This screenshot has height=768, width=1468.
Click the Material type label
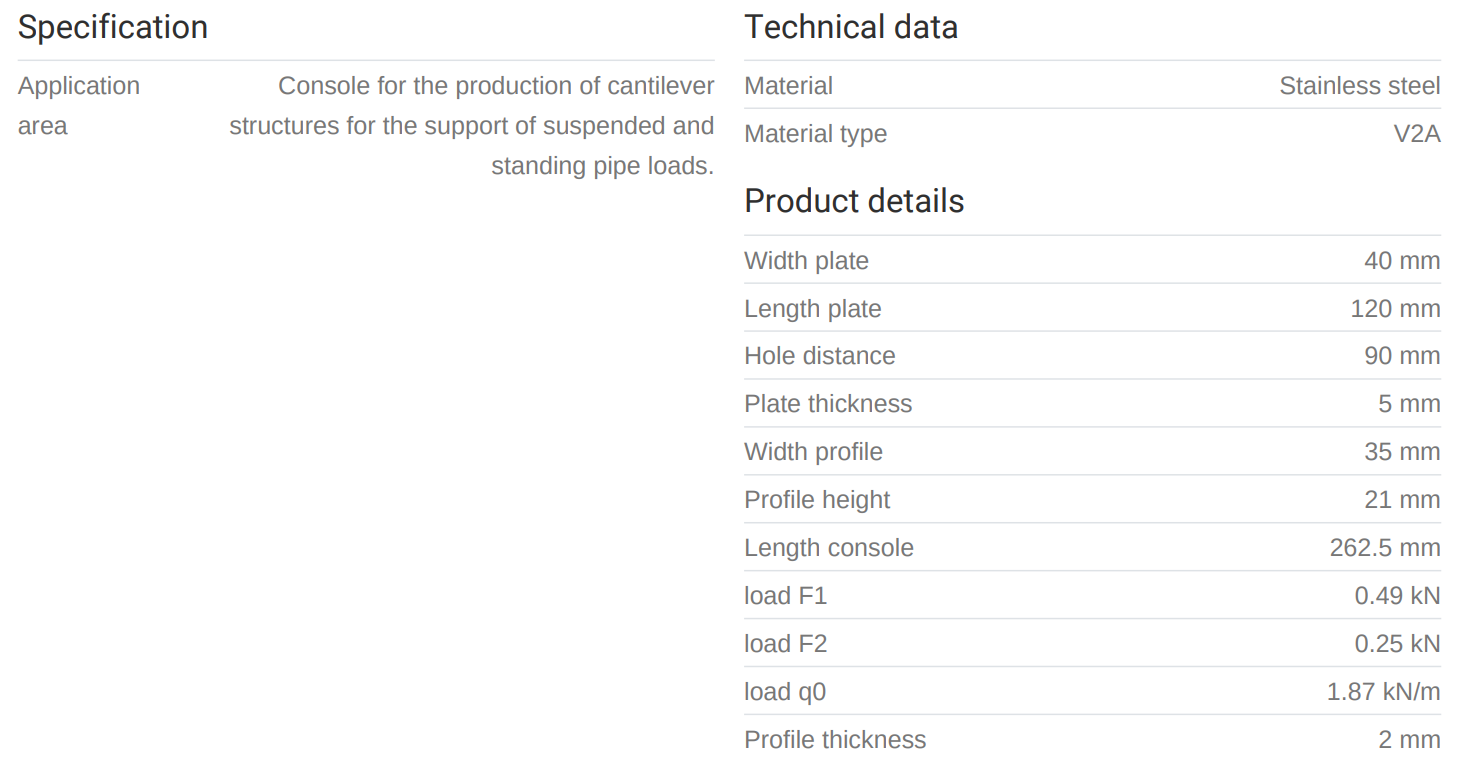[x=815, y=134]
